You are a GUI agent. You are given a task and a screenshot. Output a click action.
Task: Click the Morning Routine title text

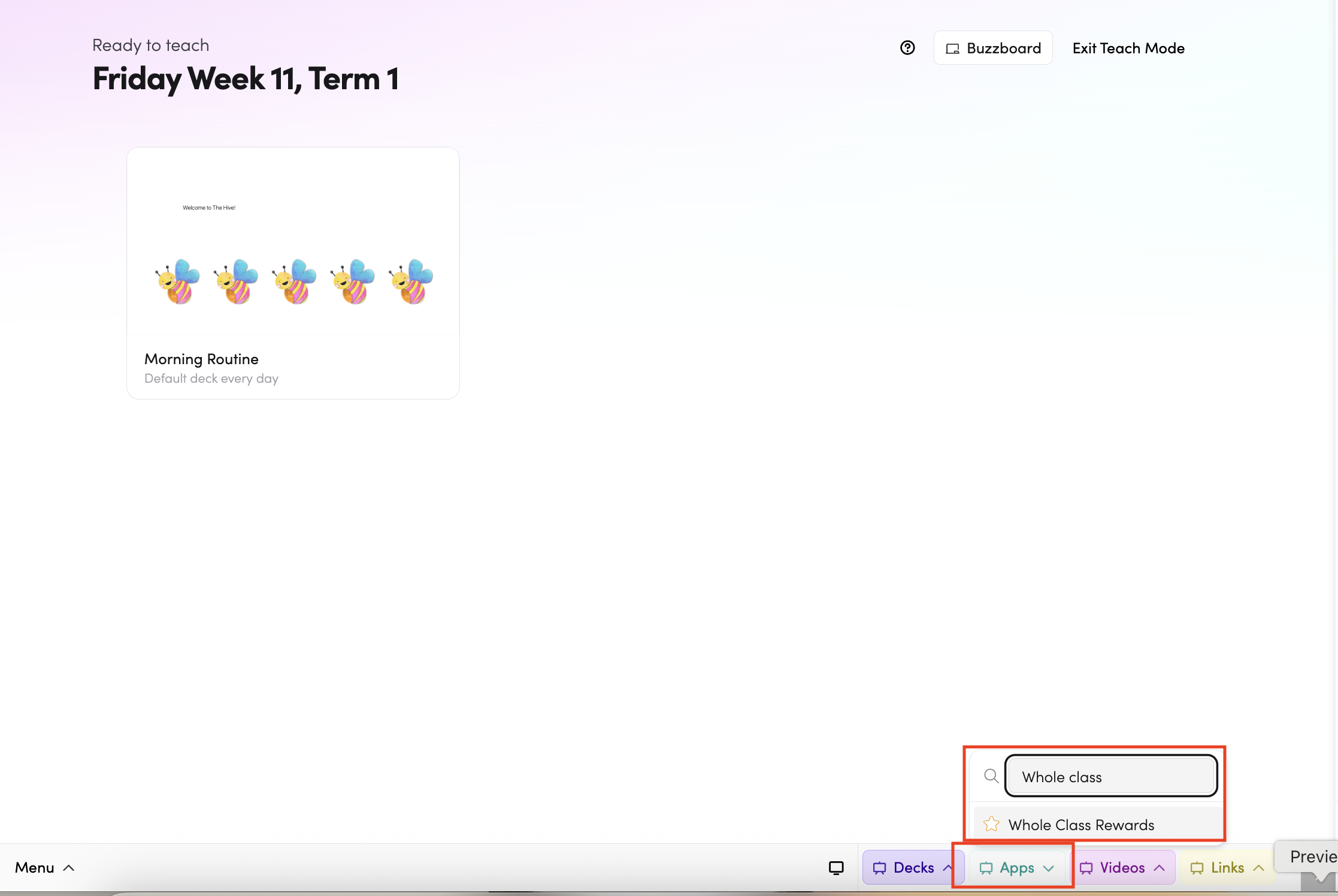coord(201,359)
